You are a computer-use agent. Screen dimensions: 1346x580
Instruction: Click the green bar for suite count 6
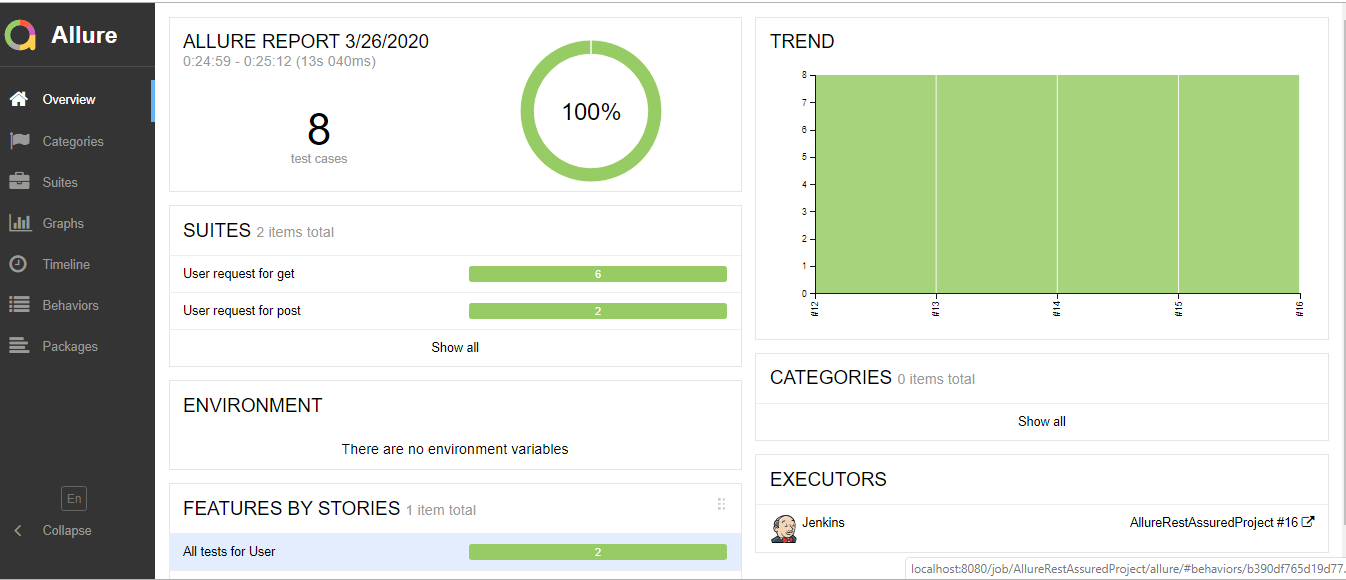[x=597, y=274]
